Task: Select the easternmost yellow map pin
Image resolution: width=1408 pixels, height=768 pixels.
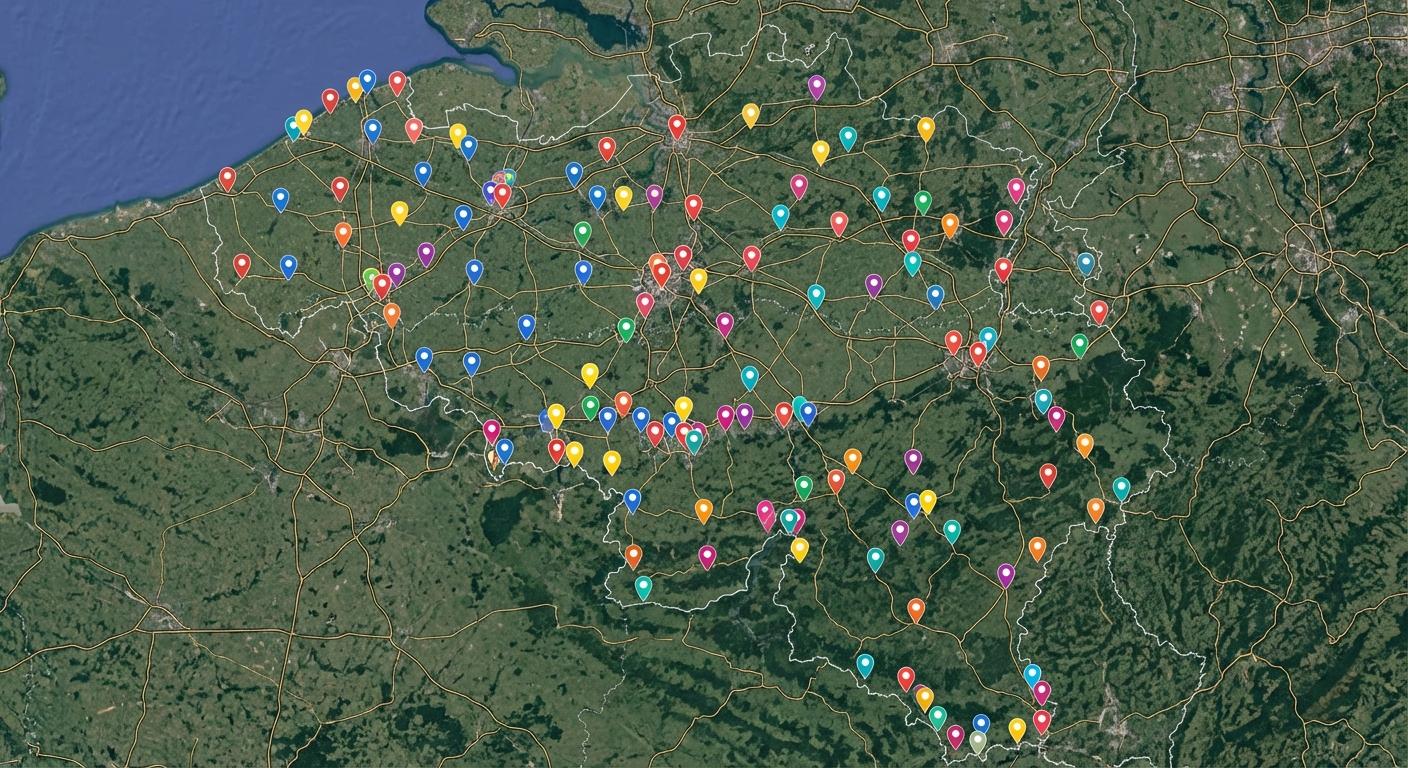Action: click(x=1017, y=728)
